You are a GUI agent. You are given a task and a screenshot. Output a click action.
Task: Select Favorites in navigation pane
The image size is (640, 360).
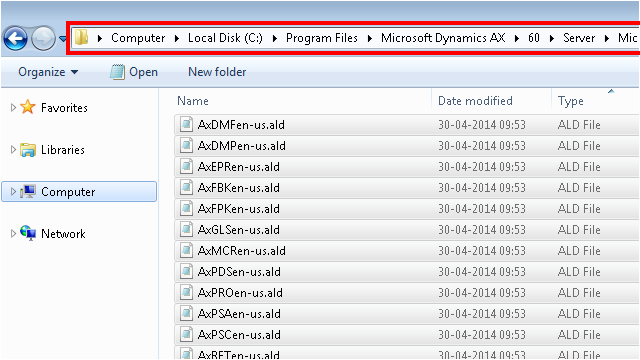[64, 108]
